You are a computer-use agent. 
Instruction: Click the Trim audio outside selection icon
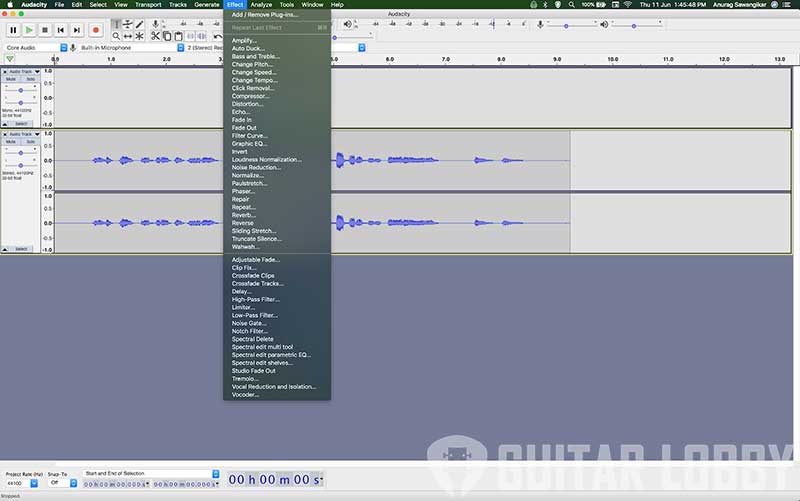pyautogui.click(x=190, y=36)
